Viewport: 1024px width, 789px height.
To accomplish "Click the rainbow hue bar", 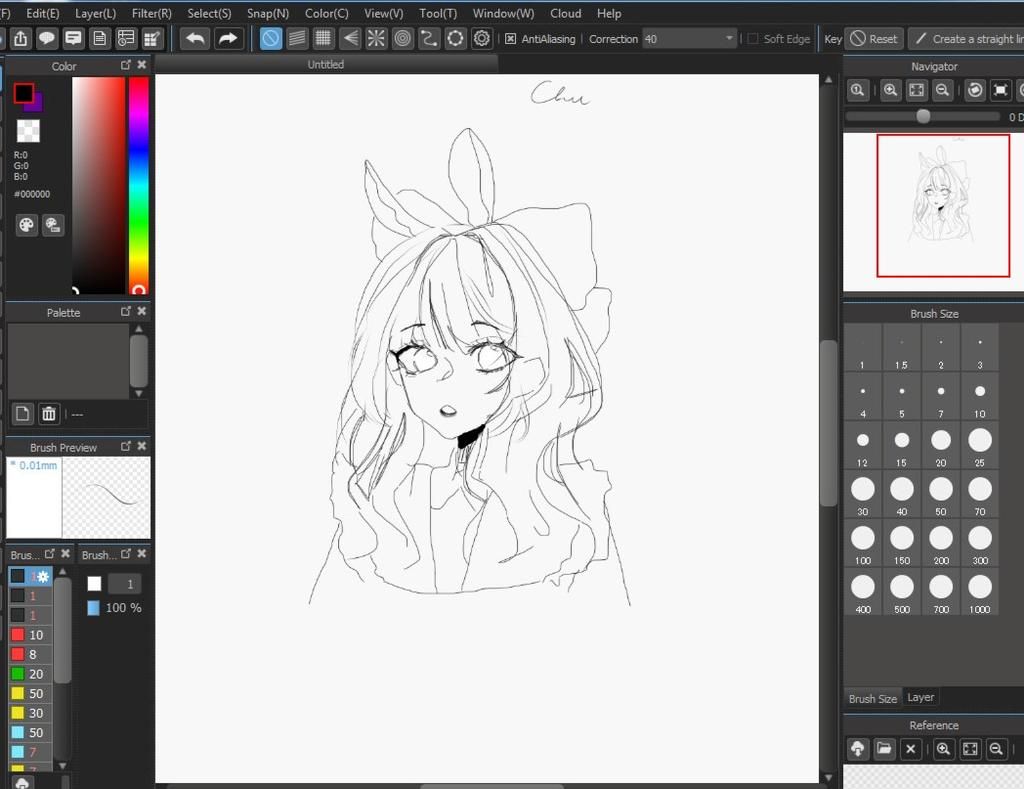I will click(x=138, y=185).
